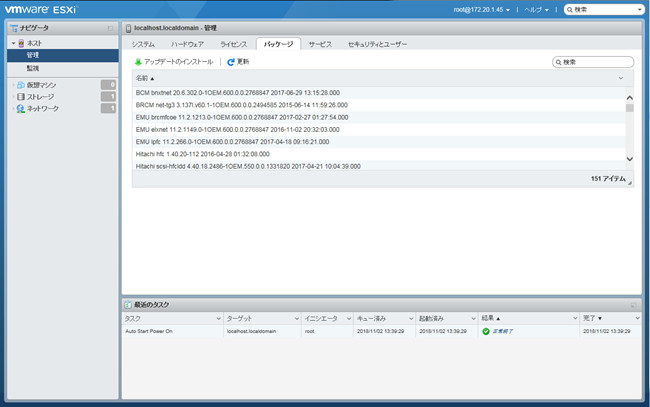Switch to the Hardware tab
The height and width of the screenshot is (407, 650).
coord(187,44)
